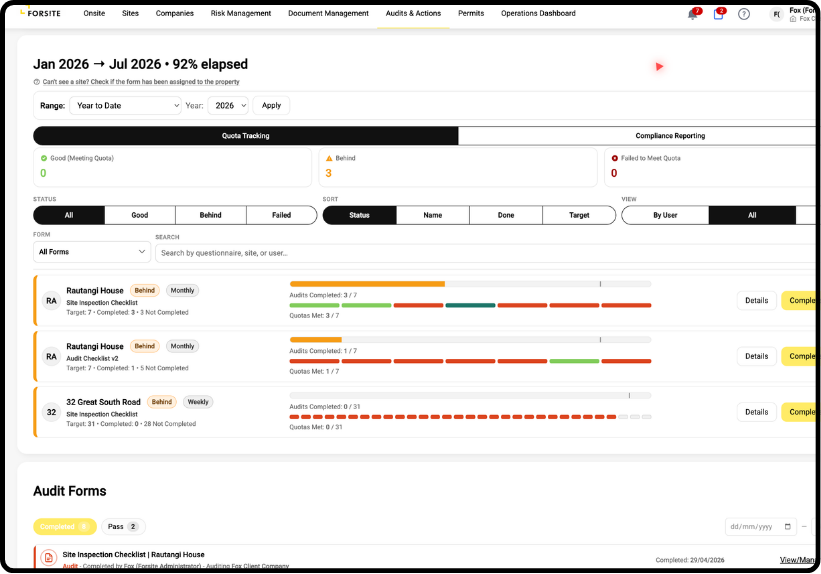Click the 0/31 audits completed progress bar

click(470, 395)
